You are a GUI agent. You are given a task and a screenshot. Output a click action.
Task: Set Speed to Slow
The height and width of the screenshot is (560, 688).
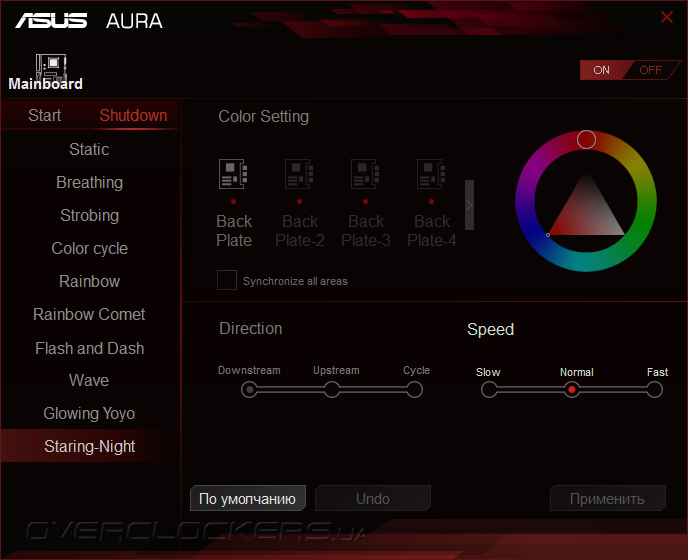point(489,389)
